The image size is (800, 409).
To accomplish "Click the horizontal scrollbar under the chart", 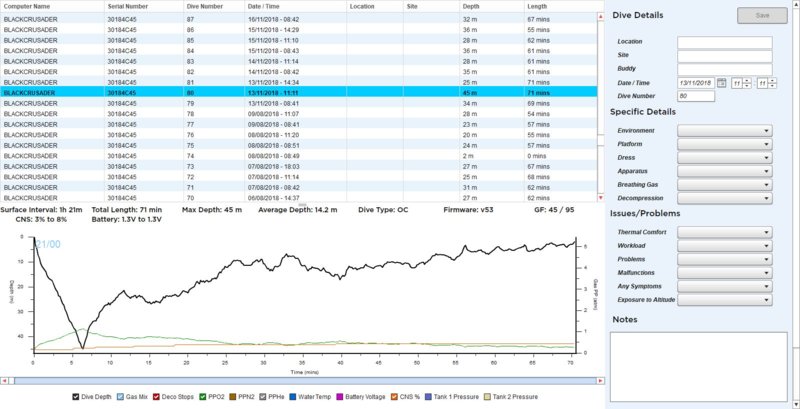I will point(300,381).
